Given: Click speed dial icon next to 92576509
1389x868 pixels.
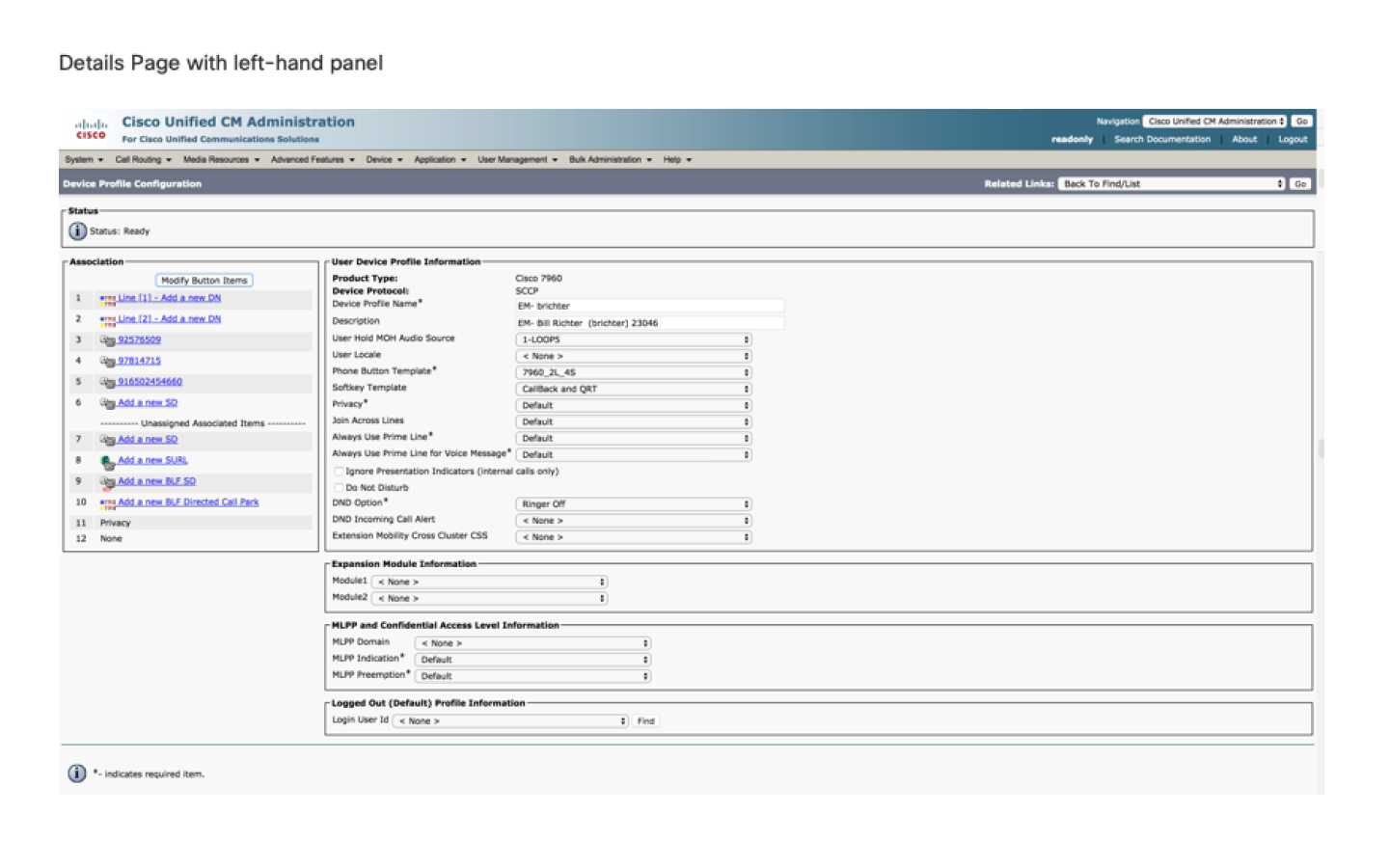Looking at the screenshot, I should click(107, 340).
